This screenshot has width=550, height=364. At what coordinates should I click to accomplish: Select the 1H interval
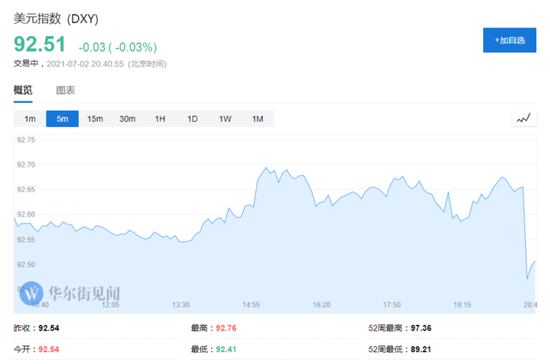coord(160,119)
